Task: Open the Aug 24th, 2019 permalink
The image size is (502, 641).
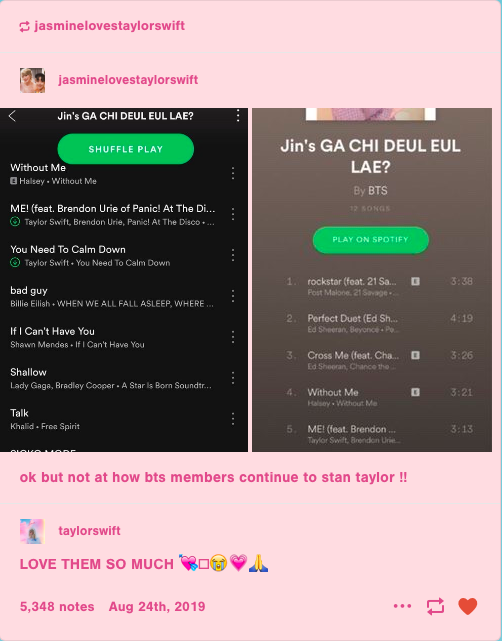Action: tap(157, 606)
